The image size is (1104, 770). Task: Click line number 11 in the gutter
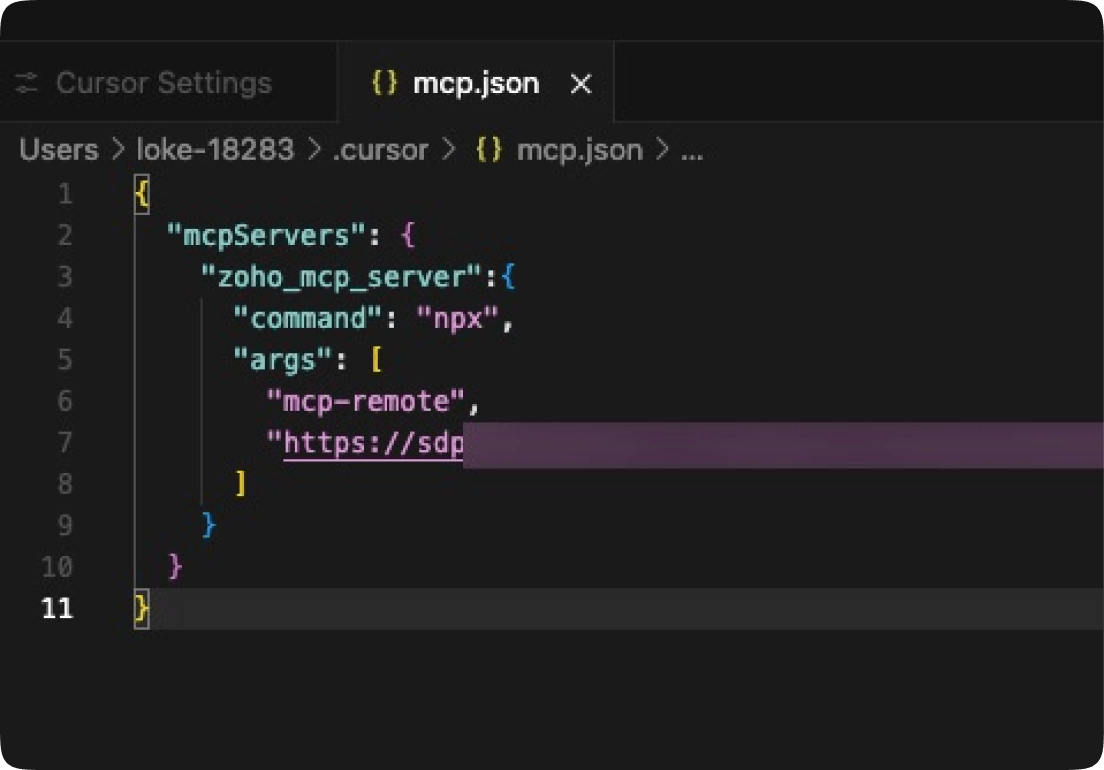tap(57, 608)
